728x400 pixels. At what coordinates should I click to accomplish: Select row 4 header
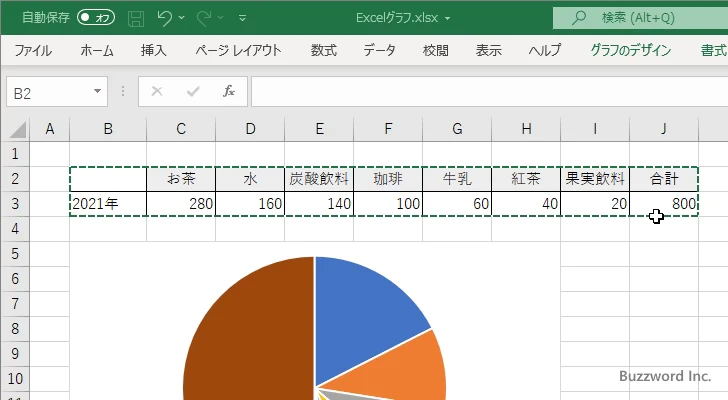tap(15, 229)
